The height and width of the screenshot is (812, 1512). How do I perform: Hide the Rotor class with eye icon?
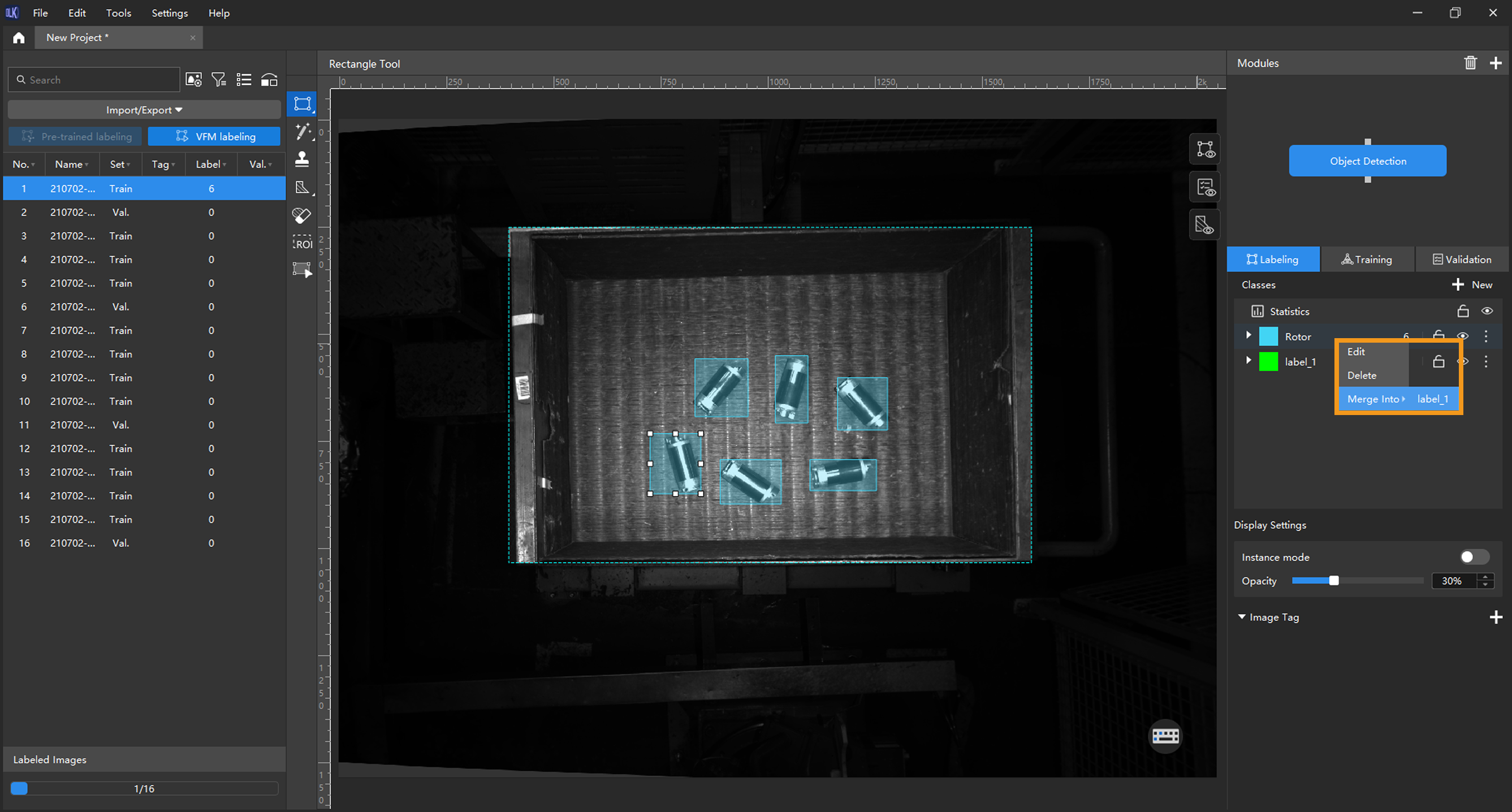(1463, 336)
